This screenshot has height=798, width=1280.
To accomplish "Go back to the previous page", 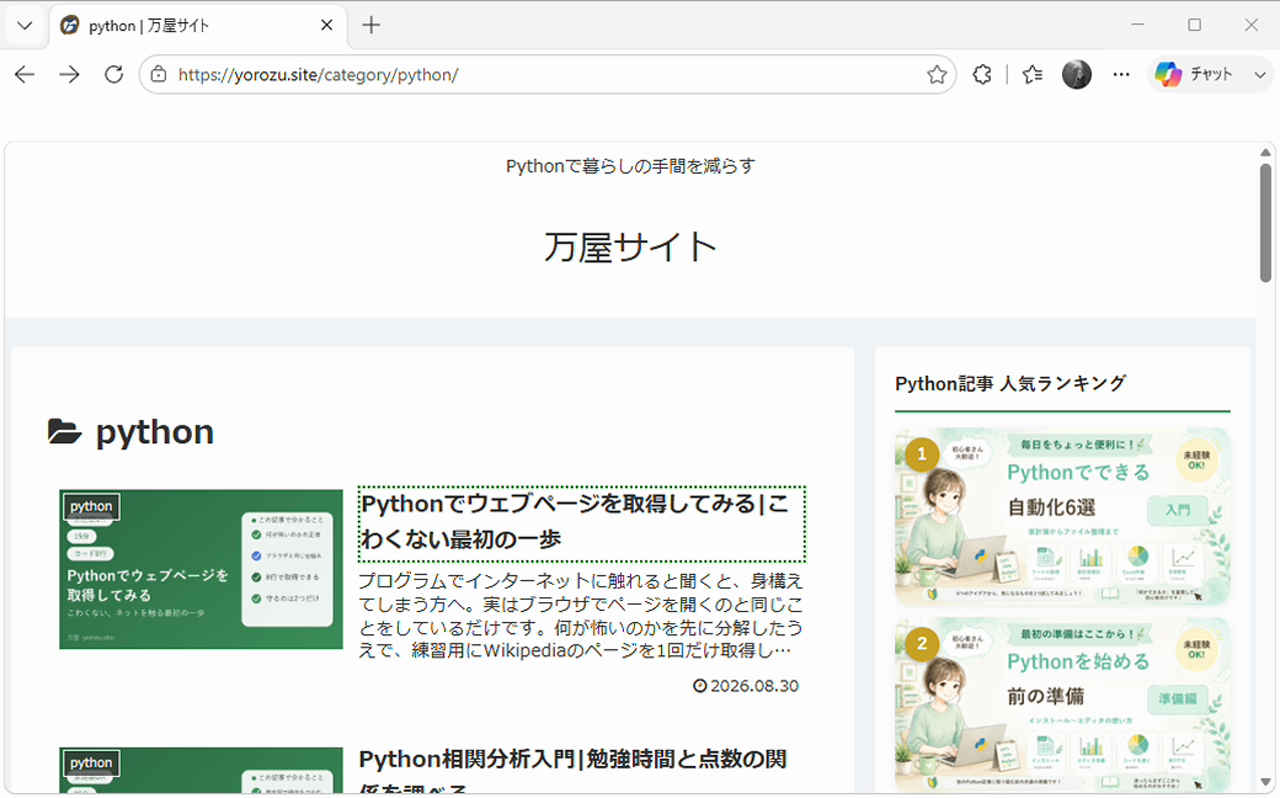I will tap(25, 75).
